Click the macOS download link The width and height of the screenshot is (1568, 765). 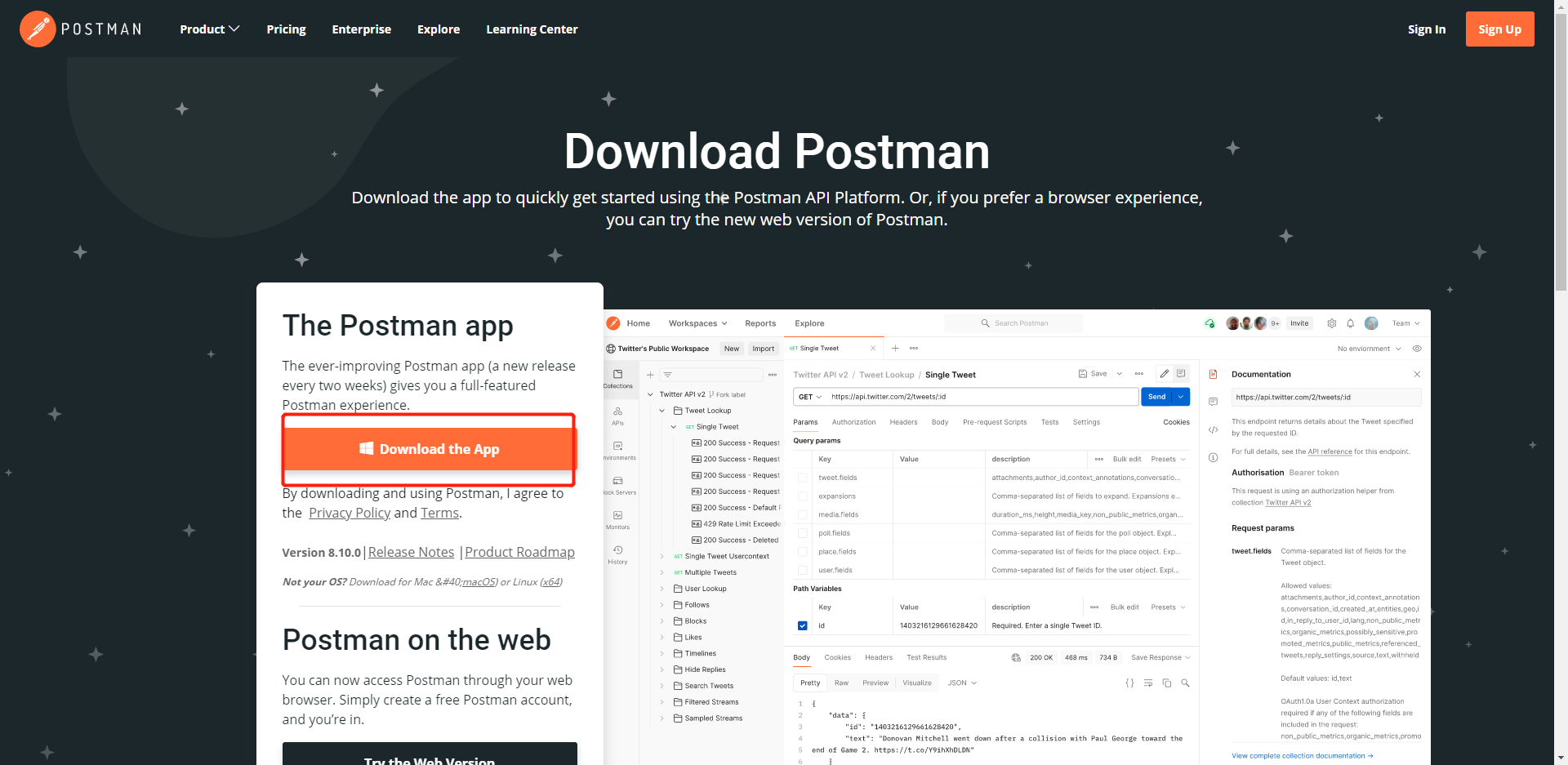(x=479, y=582)
